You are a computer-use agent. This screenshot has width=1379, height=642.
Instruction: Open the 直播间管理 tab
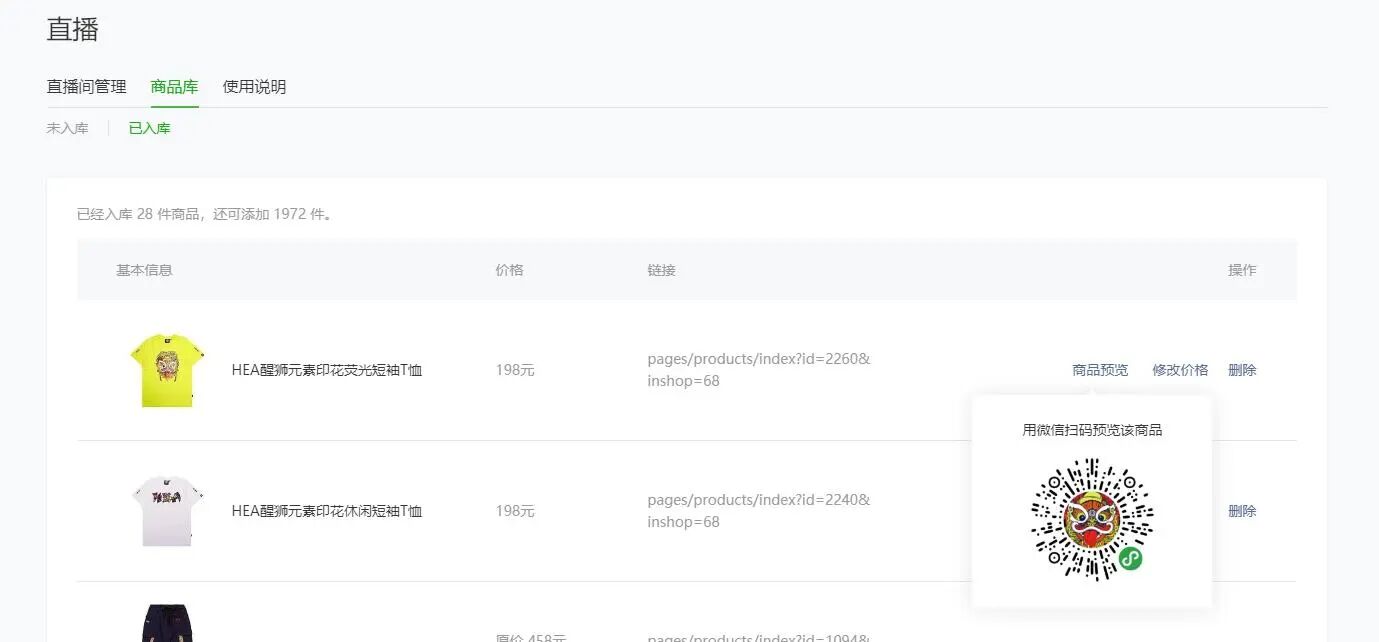87,87
